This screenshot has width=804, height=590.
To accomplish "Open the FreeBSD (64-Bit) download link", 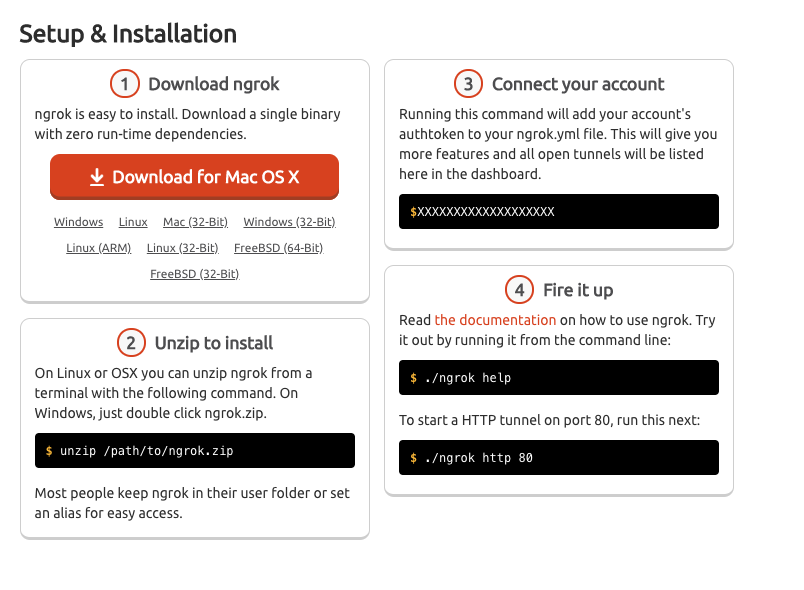I will coord(278,248).
